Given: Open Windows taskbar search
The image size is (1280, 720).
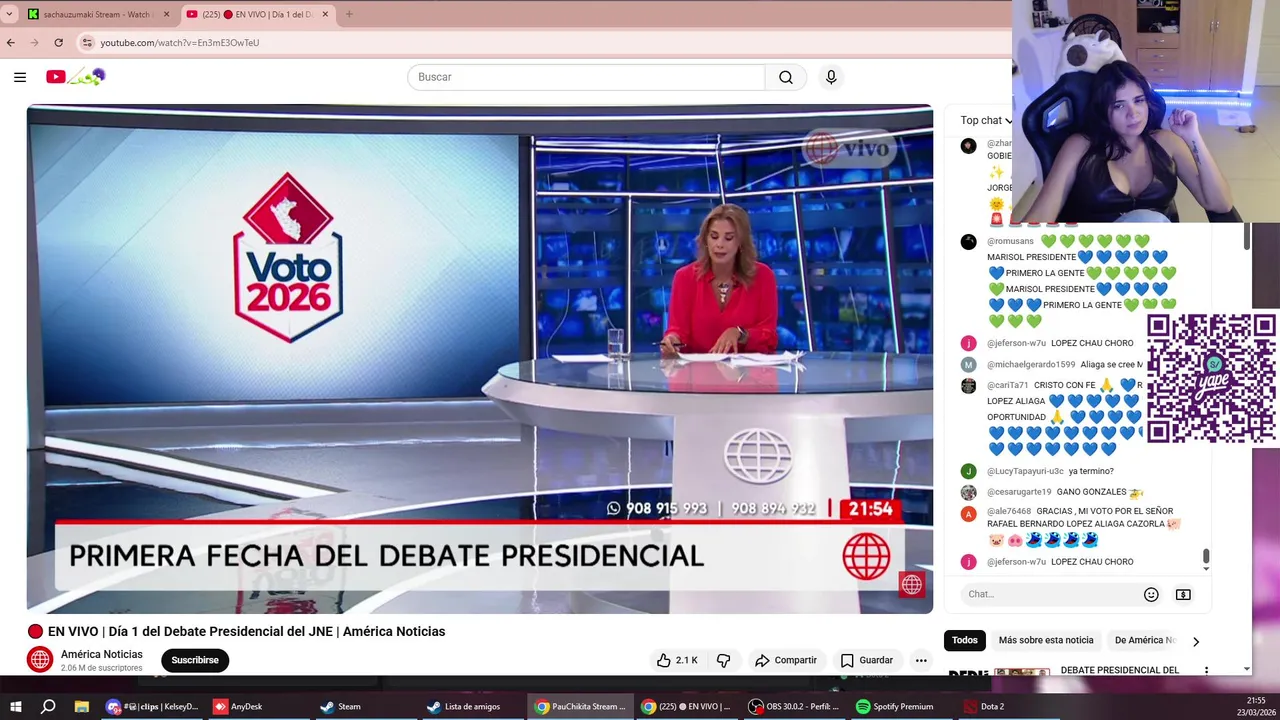Looking at the screenshot, I should [x=48, y=706].
